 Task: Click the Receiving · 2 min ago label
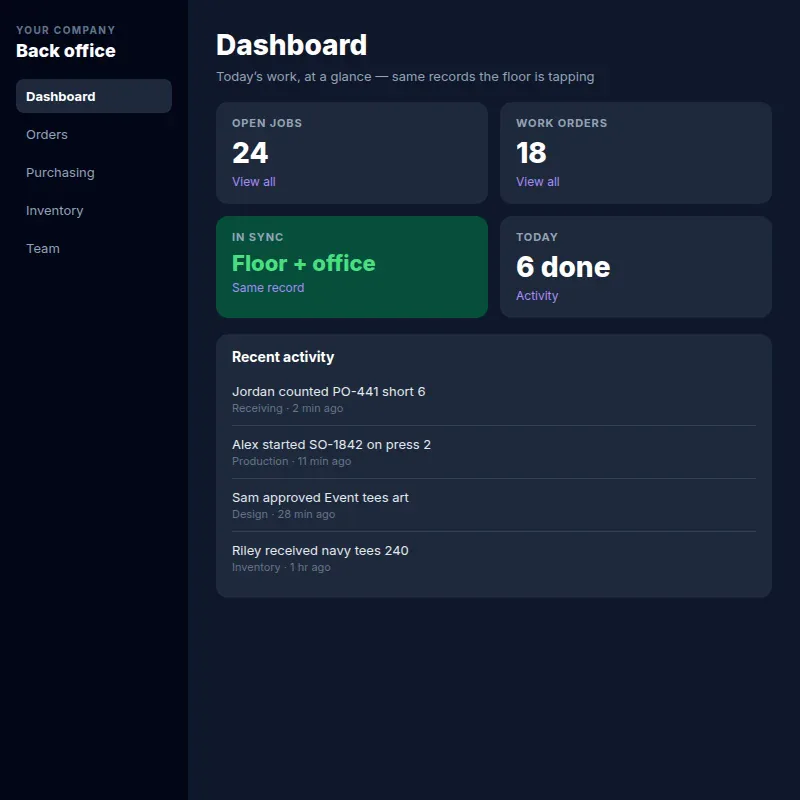click(288, 408)
